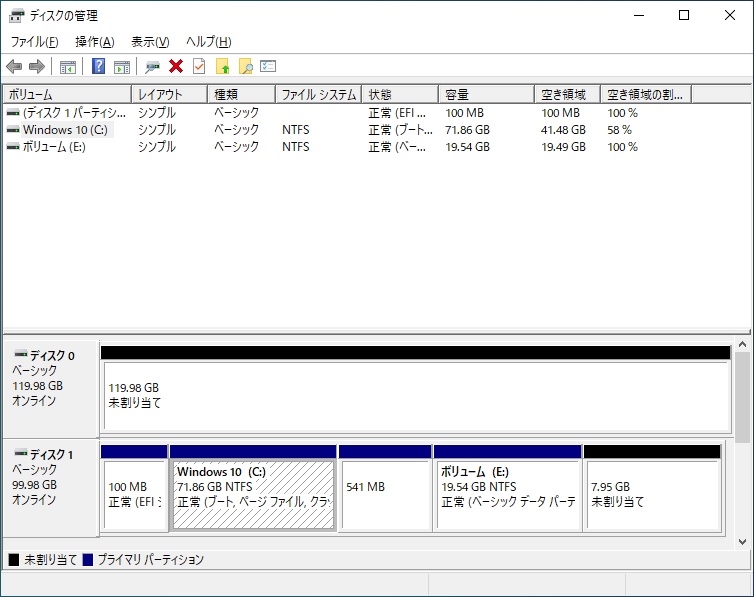Screen dimensions: 754x597
Task: Open the ヘルプ(H) menu
Action: tap(209, 42)
